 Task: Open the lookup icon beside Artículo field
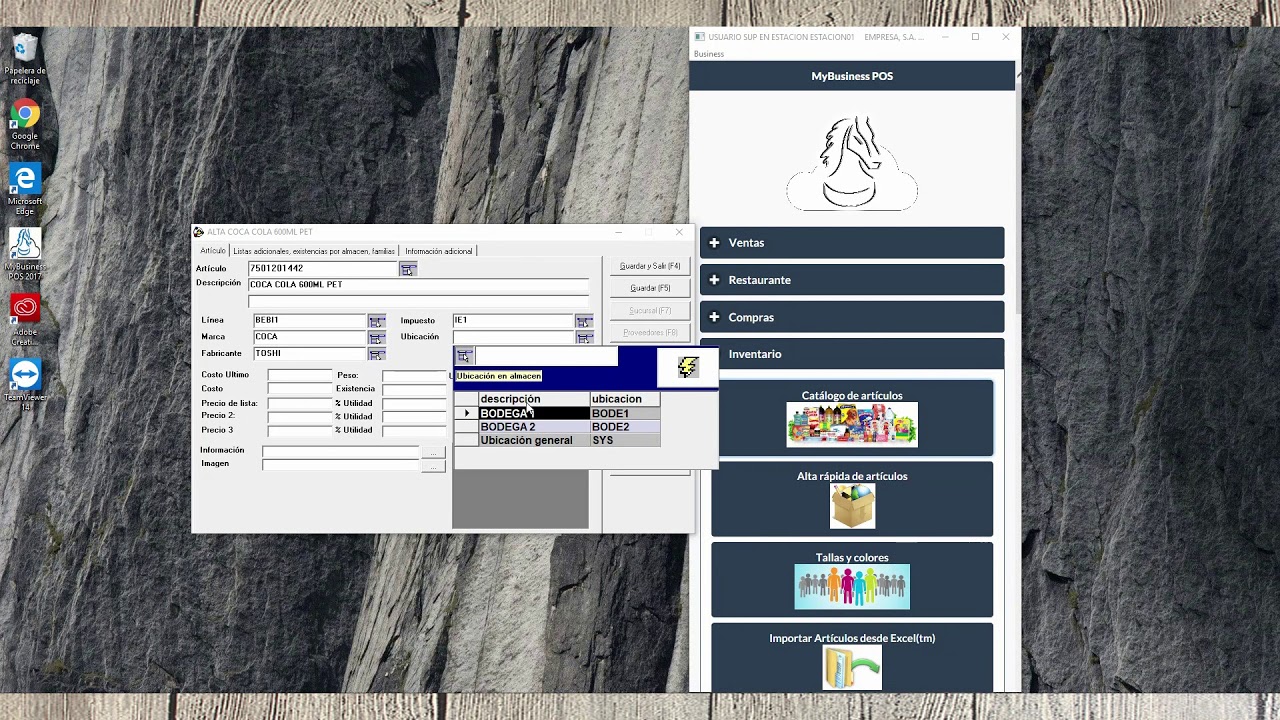point(407,269)
